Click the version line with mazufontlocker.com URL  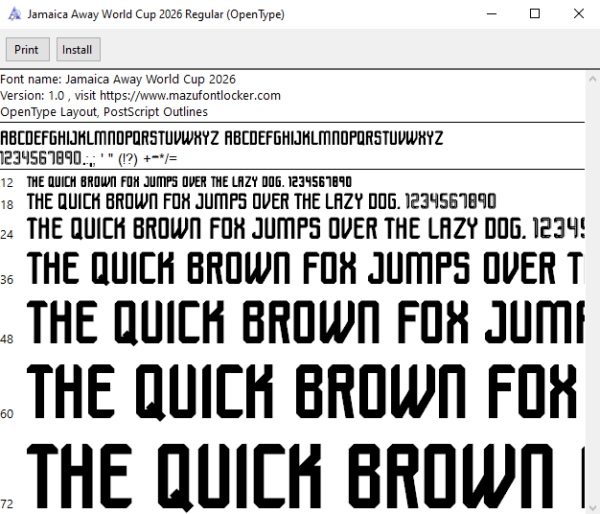(x=140, y=96)
